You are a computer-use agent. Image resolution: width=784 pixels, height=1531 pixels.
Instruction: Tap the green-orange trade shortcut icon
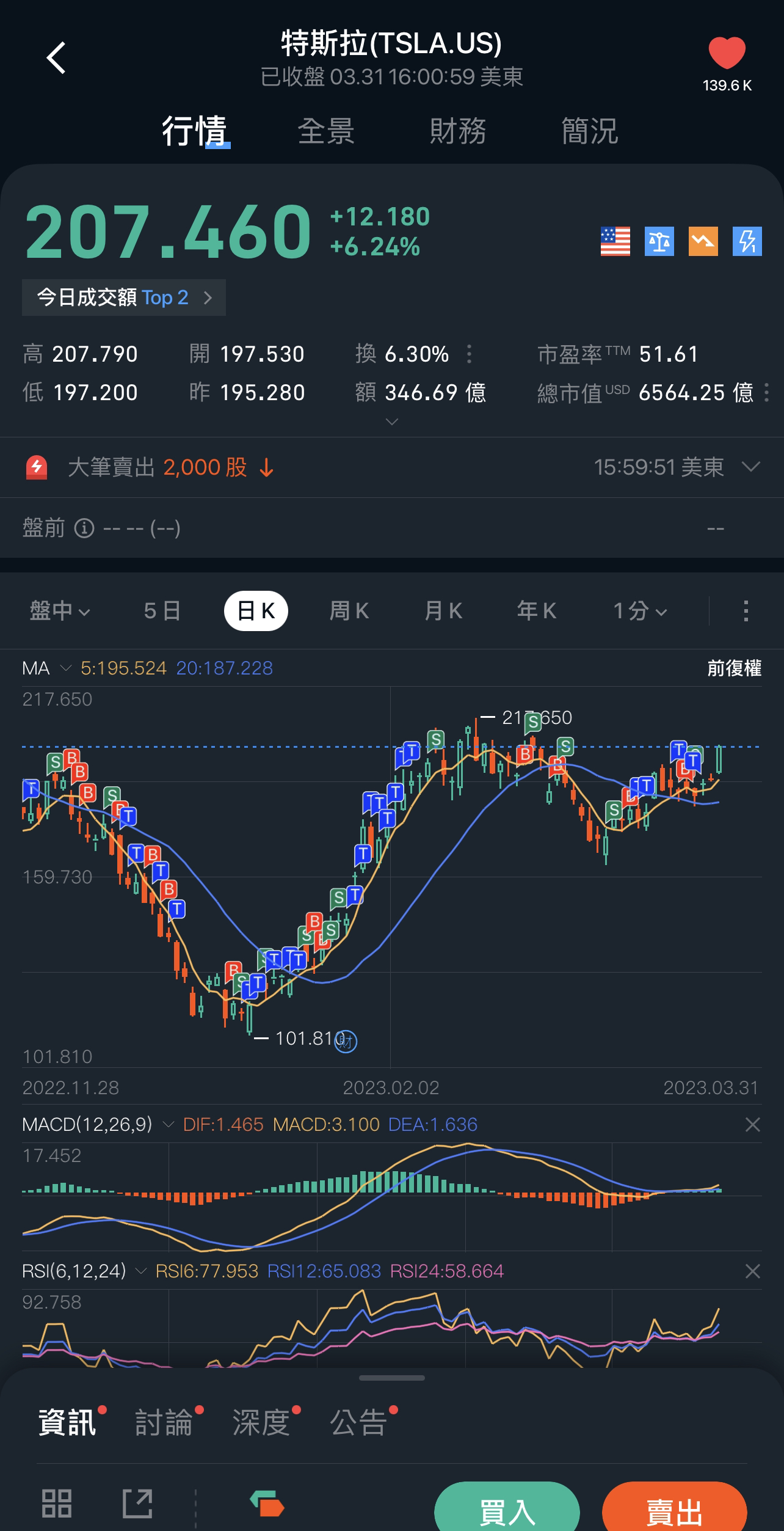pos(267,1503)
